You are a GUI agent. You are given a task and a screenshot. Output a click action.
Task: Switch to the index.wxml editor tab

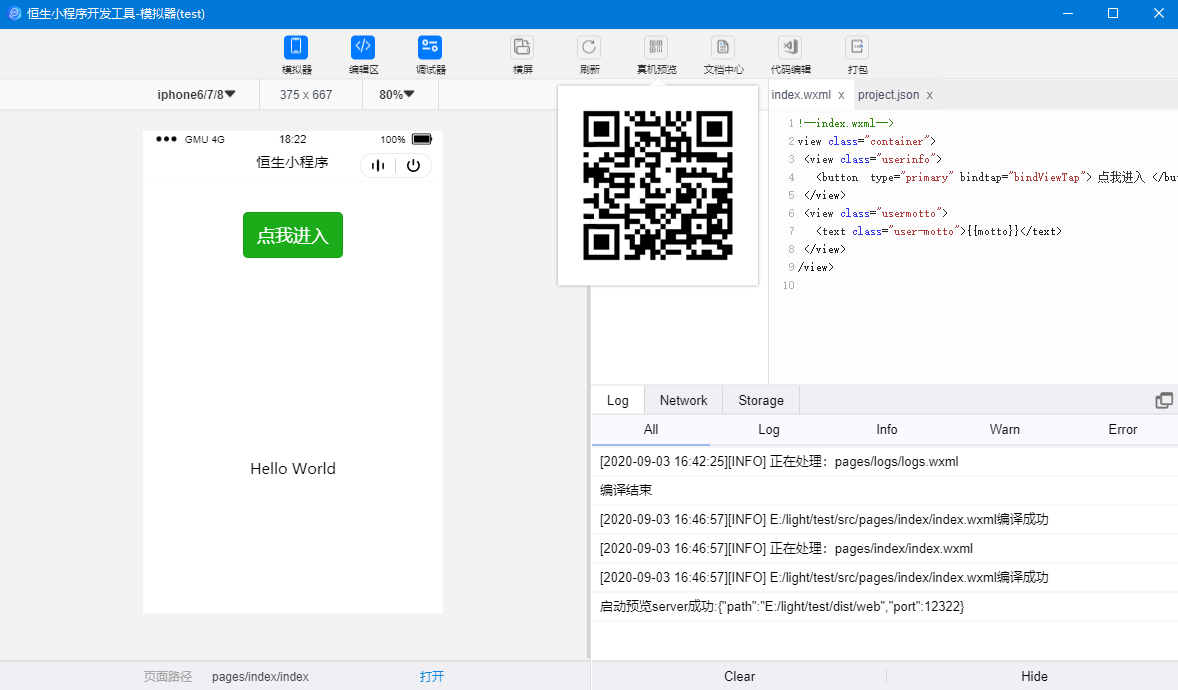pos(801,95)
